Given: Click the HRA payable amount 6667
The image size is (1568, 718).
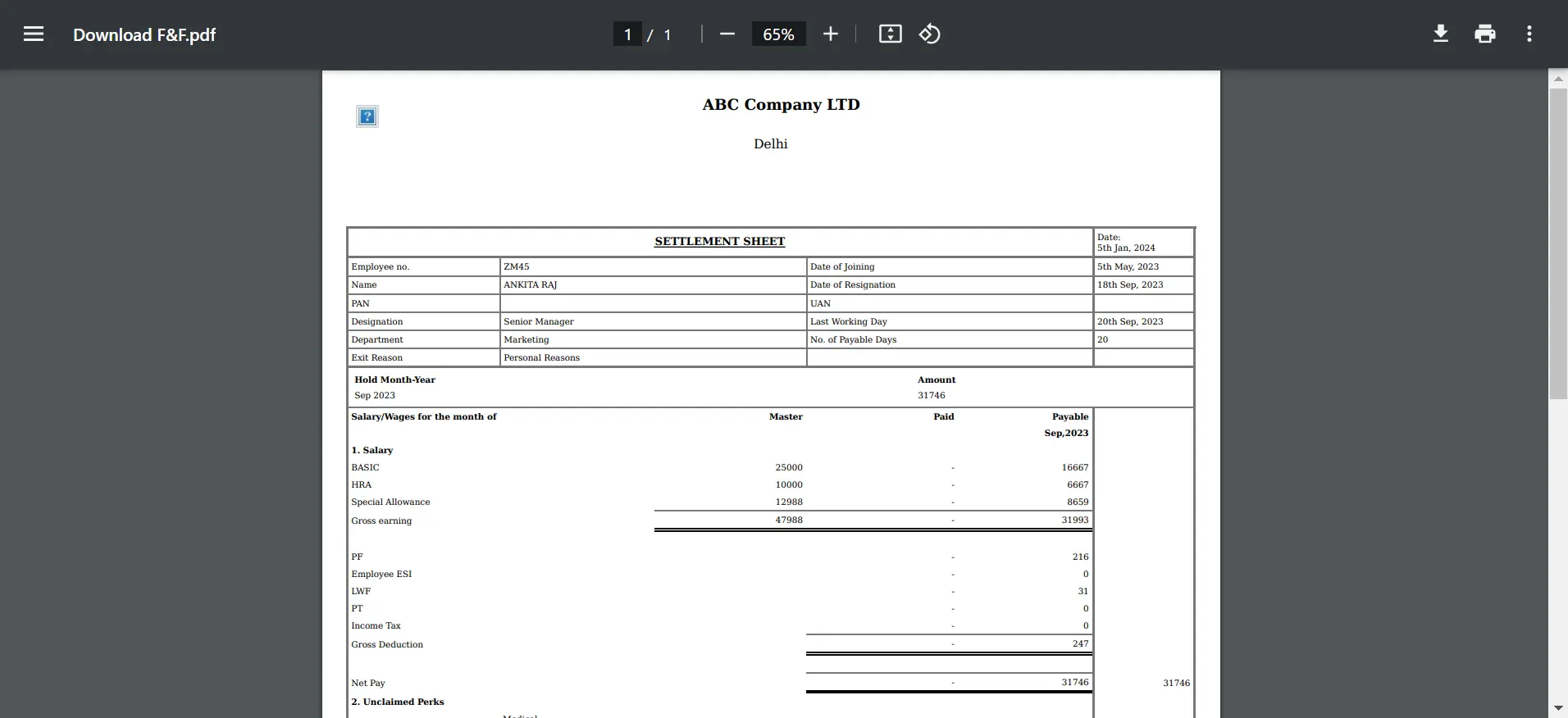Looking at the screenshot, I should click(x=1078, y=484).
